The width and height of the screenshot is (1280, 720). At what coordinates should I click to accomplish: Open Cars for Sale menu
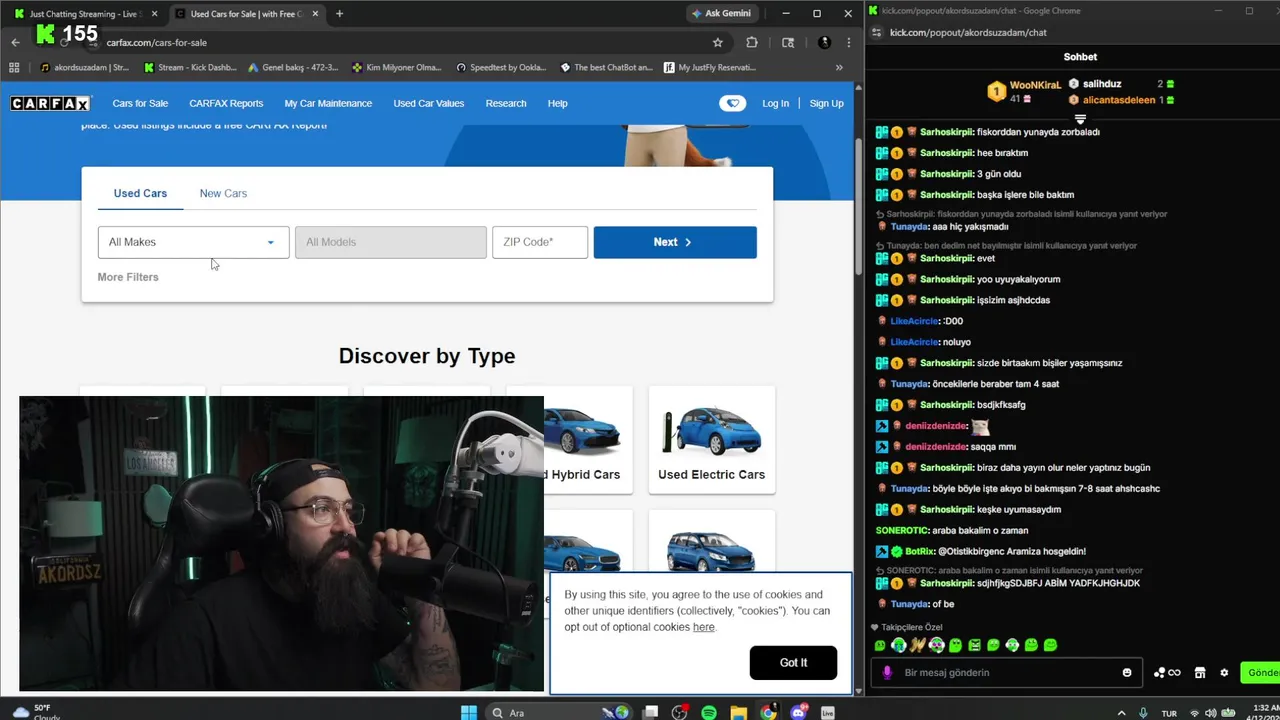pos(140,103)
